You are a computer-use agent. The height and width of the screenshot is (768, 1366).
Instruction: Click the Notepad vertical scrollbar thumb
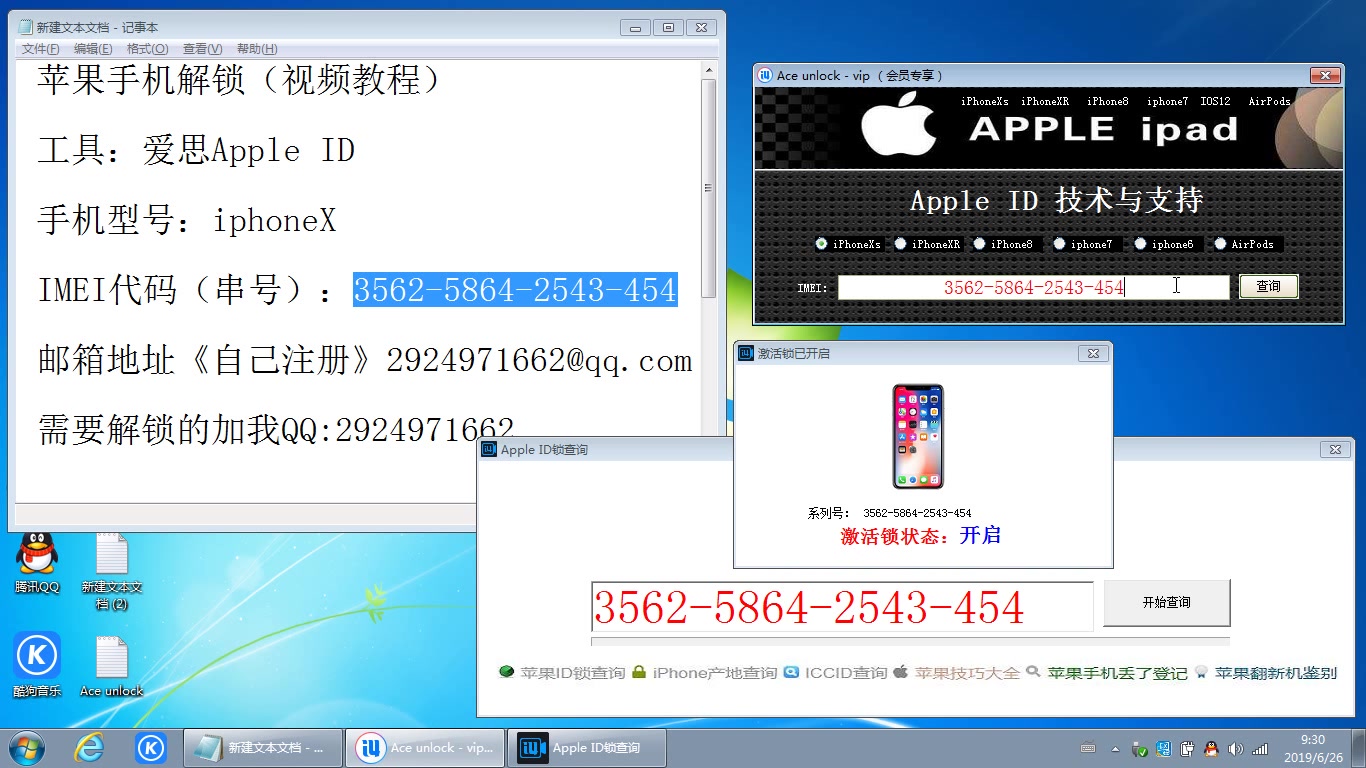[x=709, y=189]
